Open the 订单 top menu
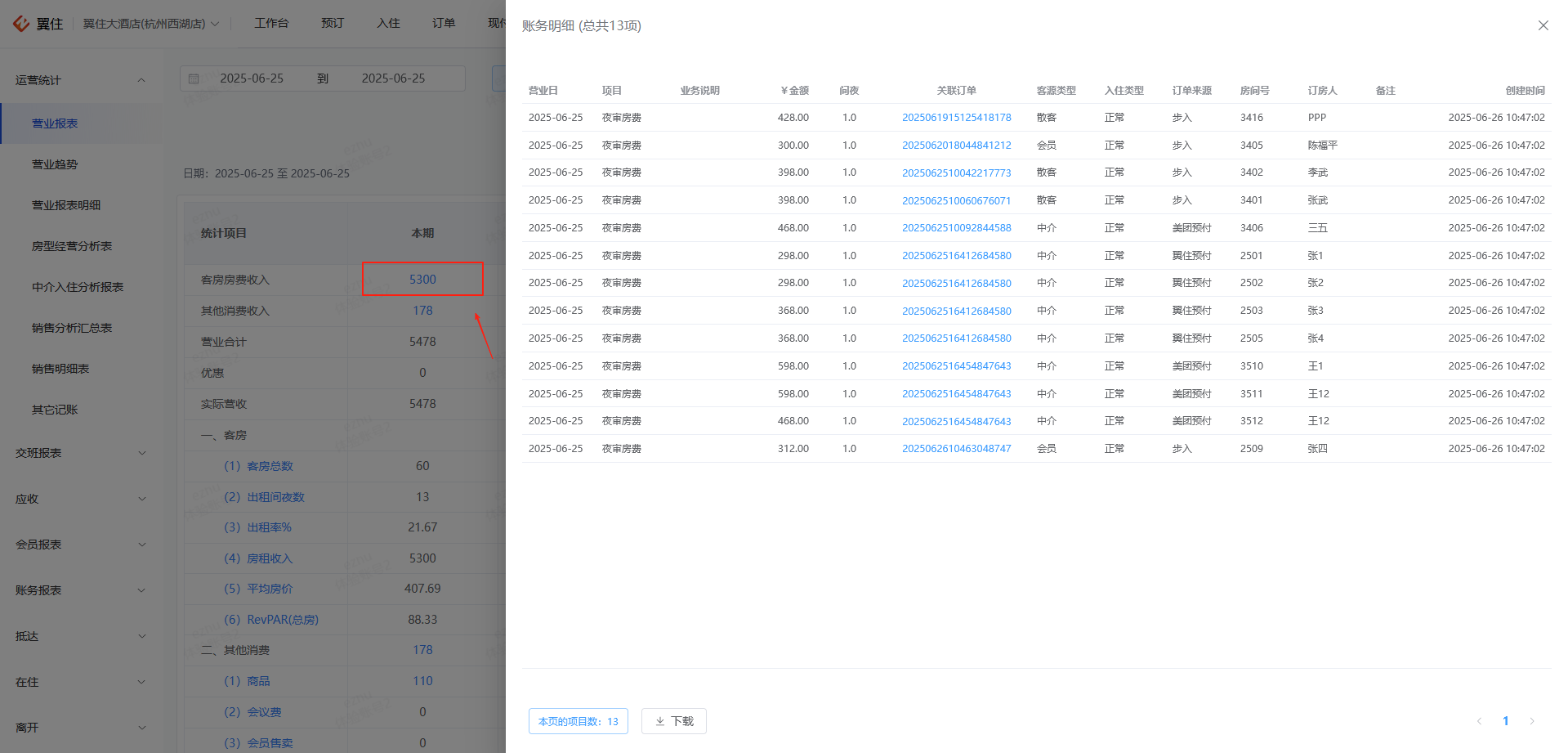The height and width of the screenshot is (753, 1568). 444,23
